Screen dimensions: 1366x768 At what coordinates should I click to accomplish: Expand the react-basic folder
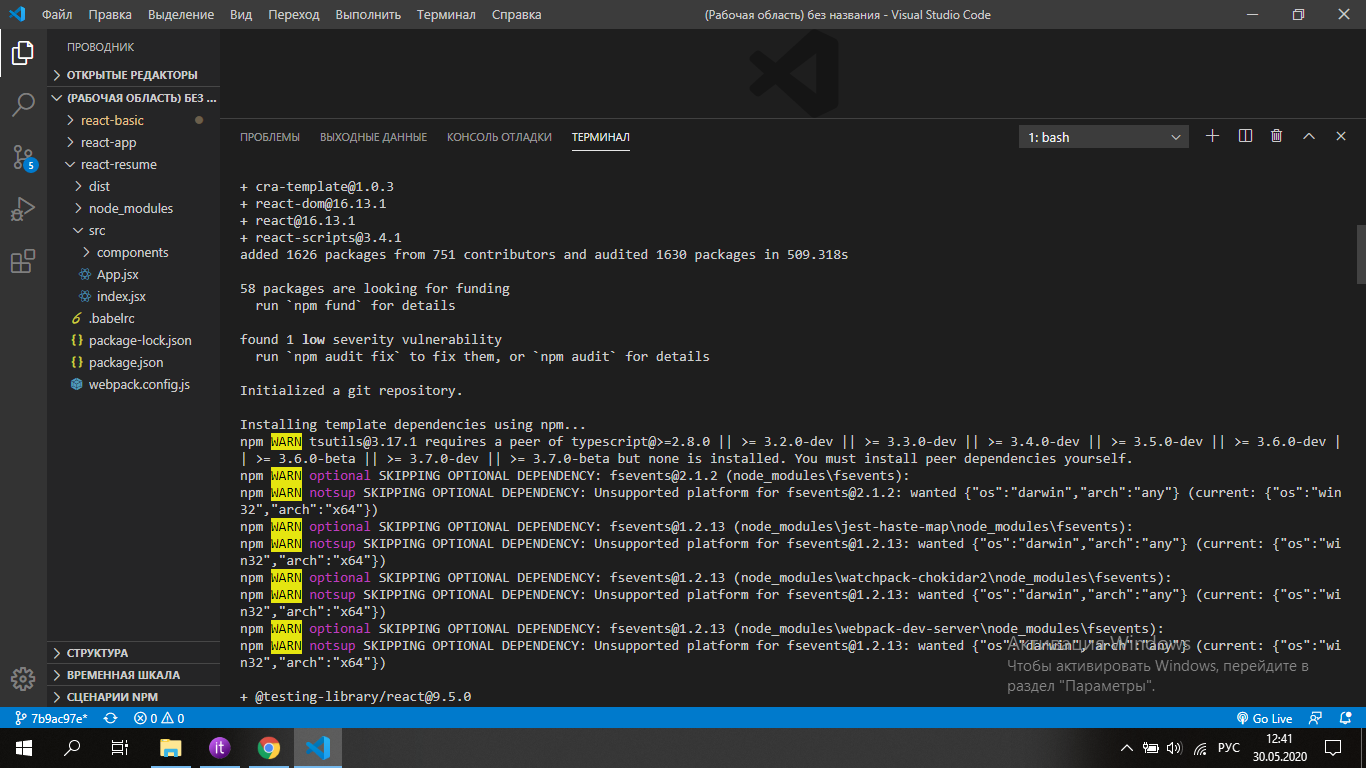click(134, 120)
